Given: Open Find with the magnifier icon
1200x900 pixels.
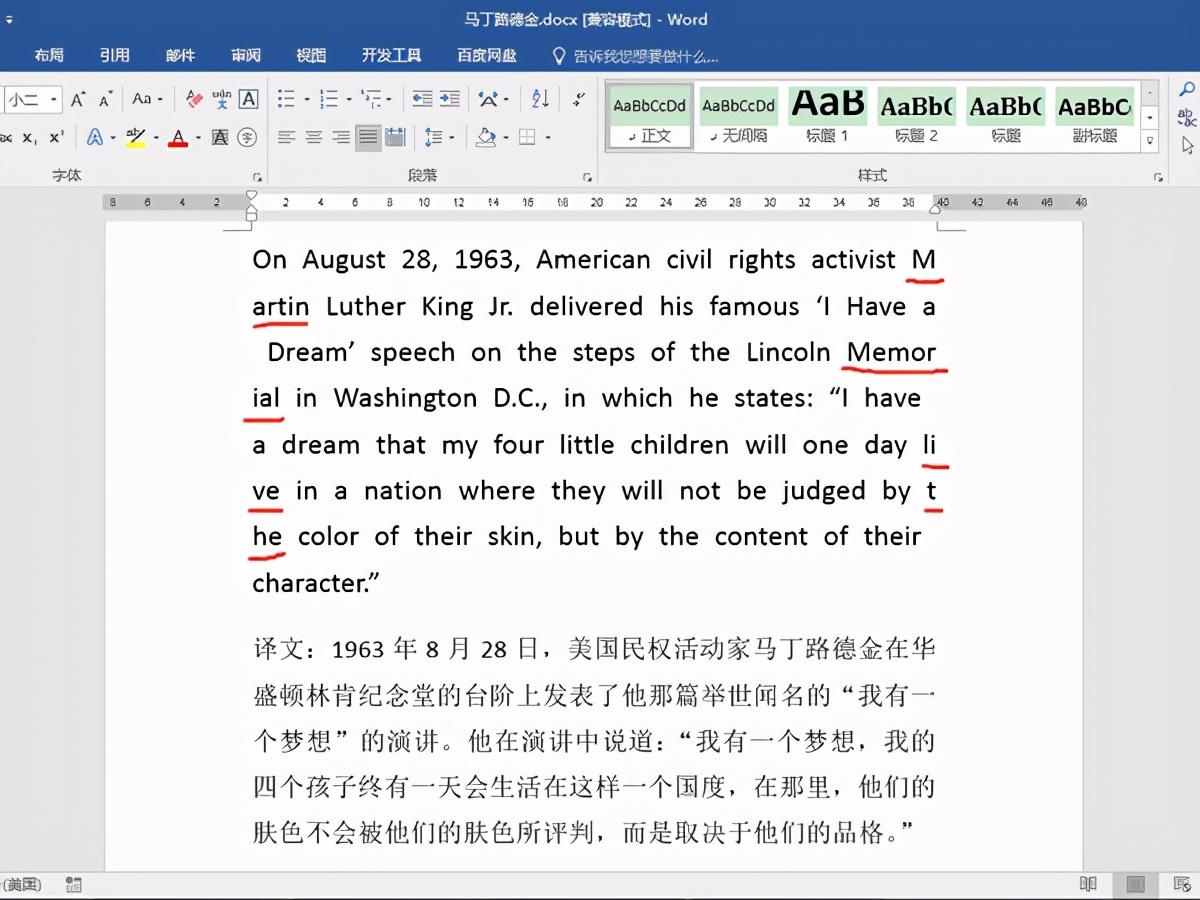Looking at the screenshot, I should coord(1187,91).
